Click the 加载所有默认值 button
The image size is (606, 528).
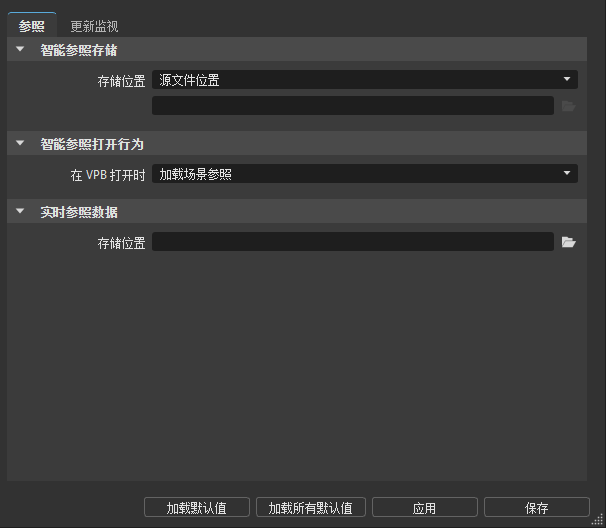pos(311,507)
